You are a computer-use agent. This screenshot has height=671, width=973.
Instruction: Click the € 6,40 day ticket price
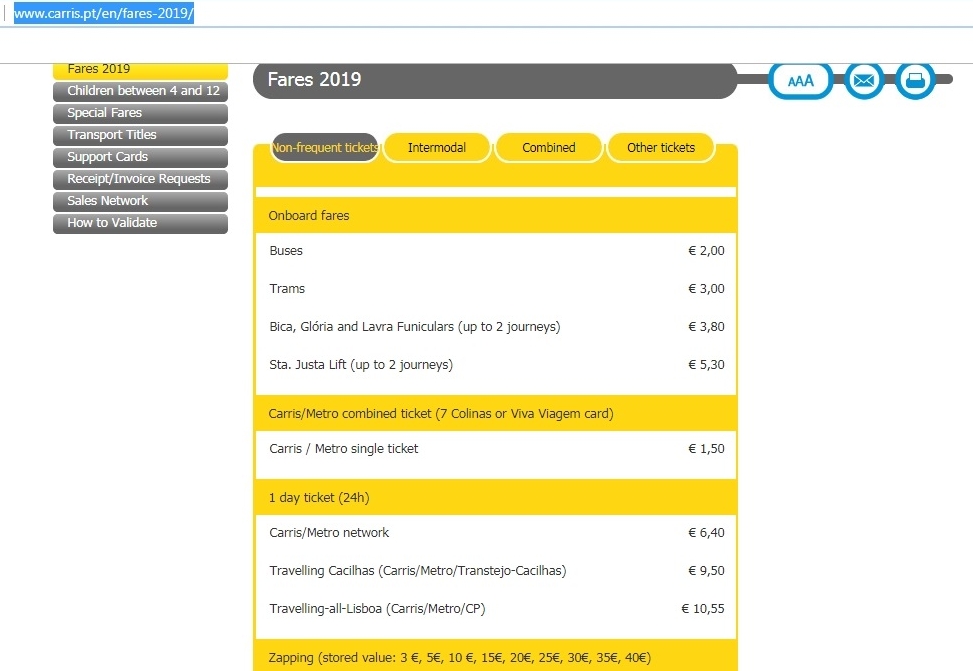coord(706,533)
